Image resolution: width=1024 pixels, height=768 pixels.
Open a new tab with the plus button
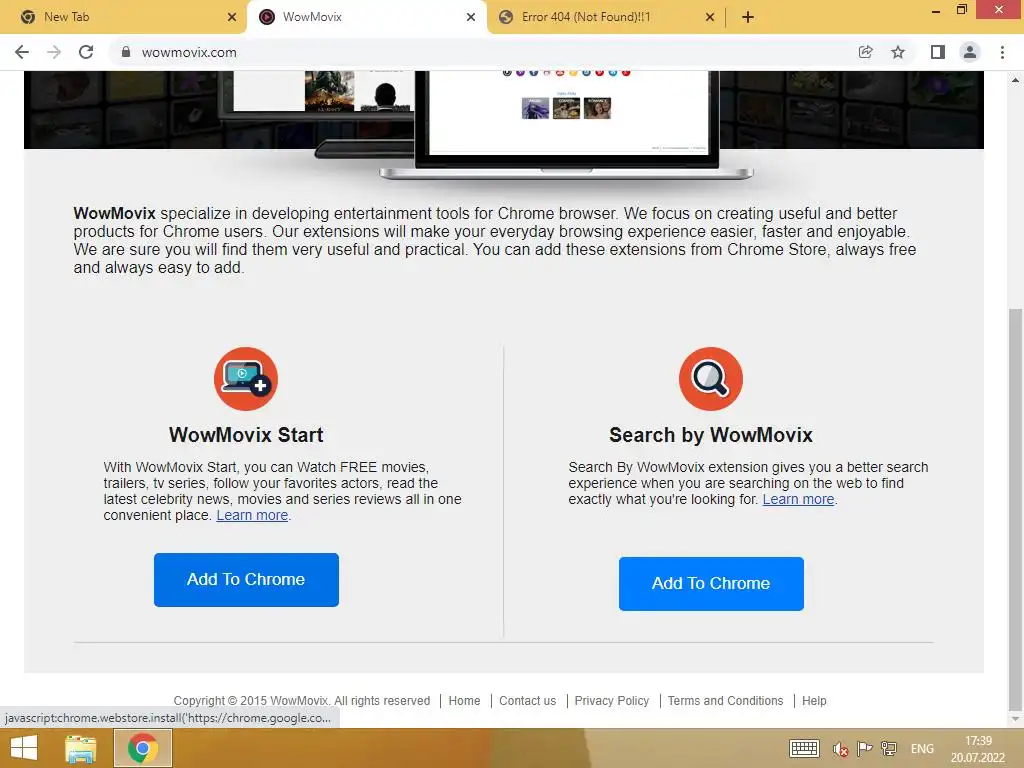point(748,17)
